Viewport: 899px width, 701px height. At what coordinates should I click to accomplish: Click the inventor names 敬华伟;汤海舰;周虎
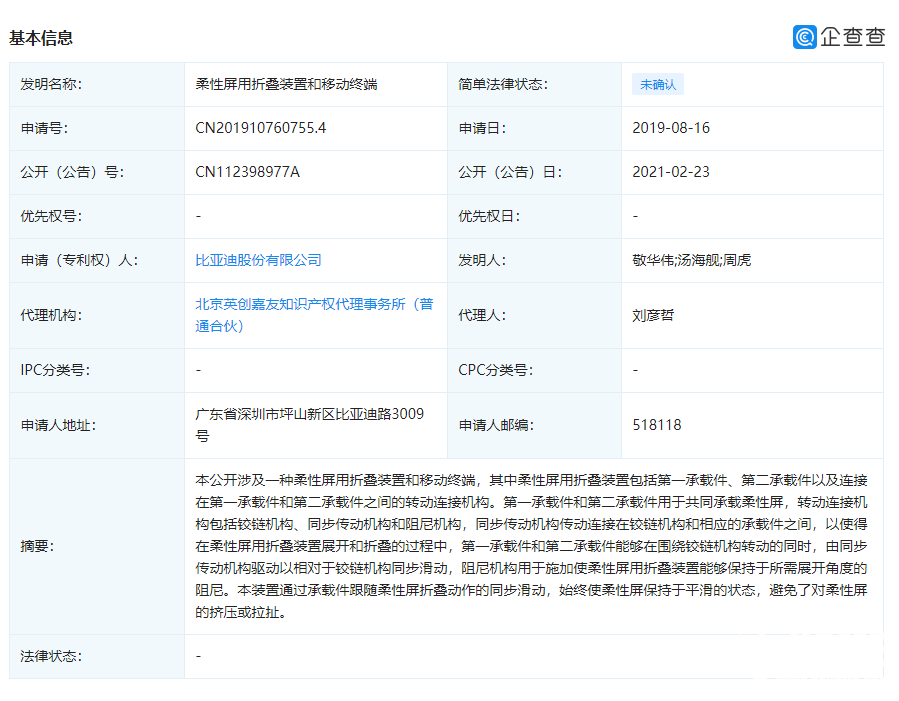[x=692, y=260]
